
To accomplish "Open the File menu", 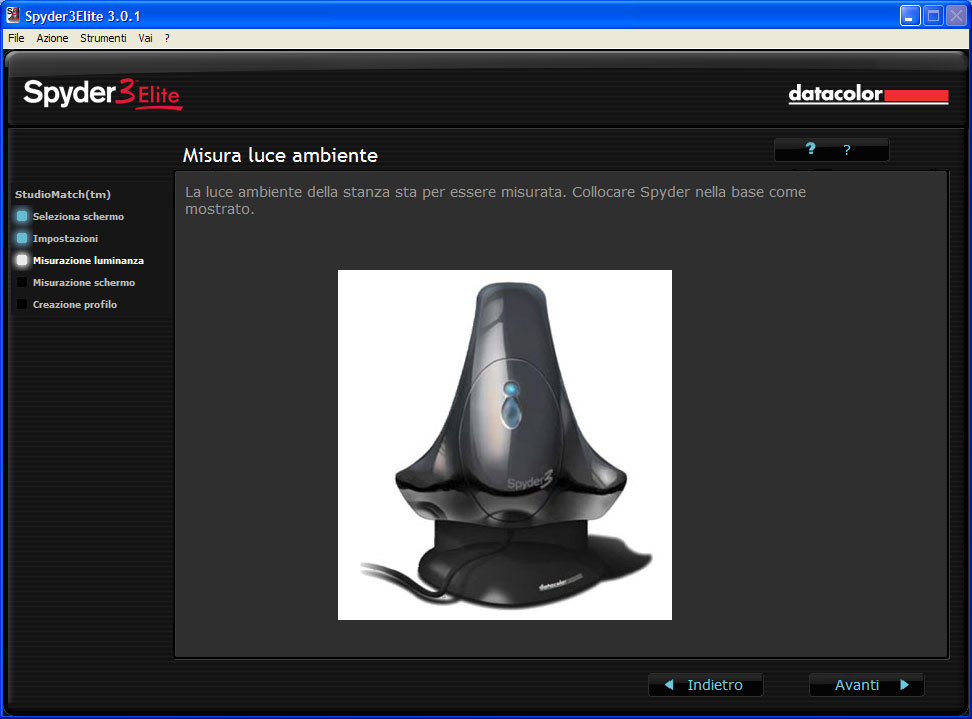I will pyautogui.click(x=16, y=38).
